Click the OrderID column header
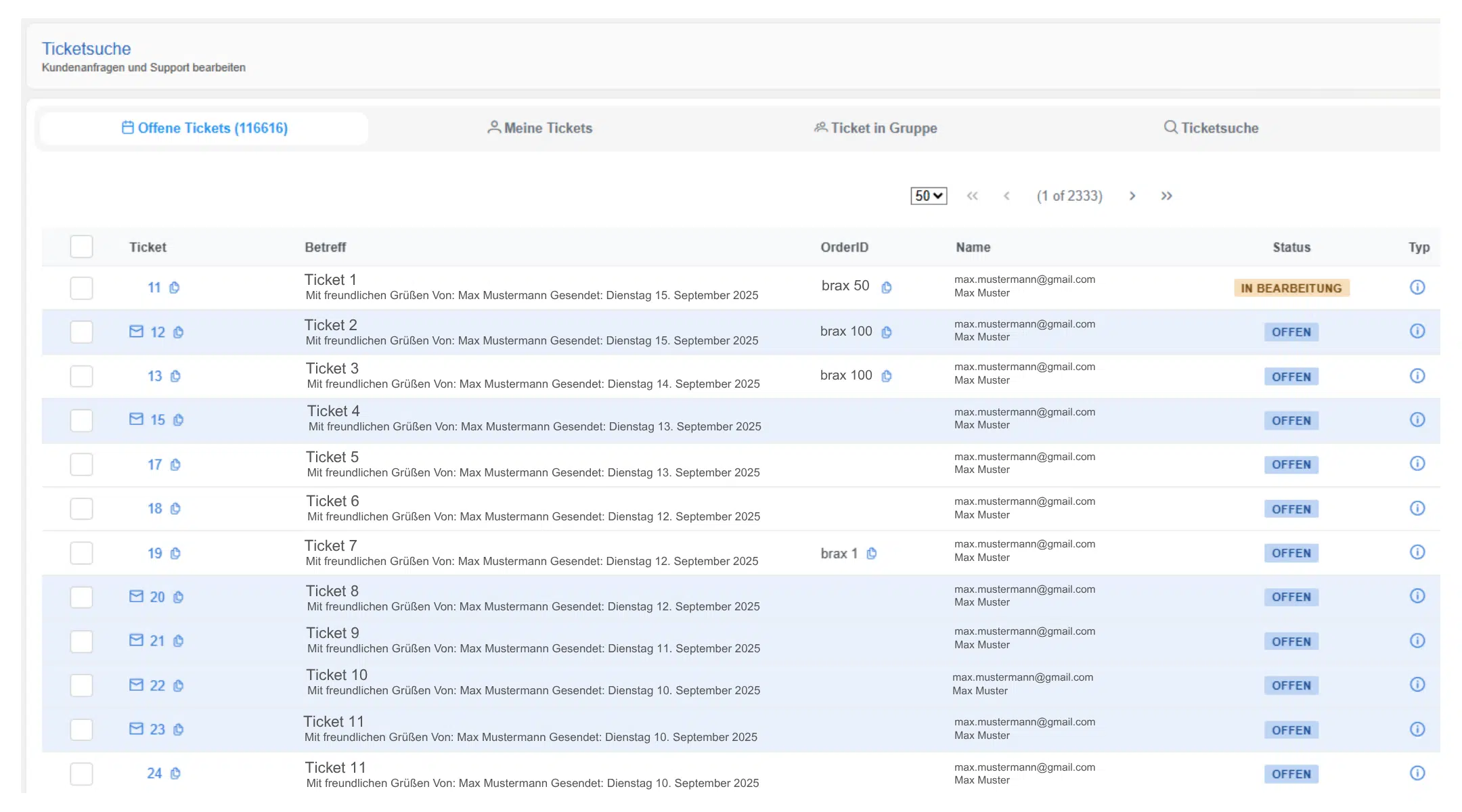Image resolution: width=1462 pixels, height=812 pixels. [x=845, y=248]
